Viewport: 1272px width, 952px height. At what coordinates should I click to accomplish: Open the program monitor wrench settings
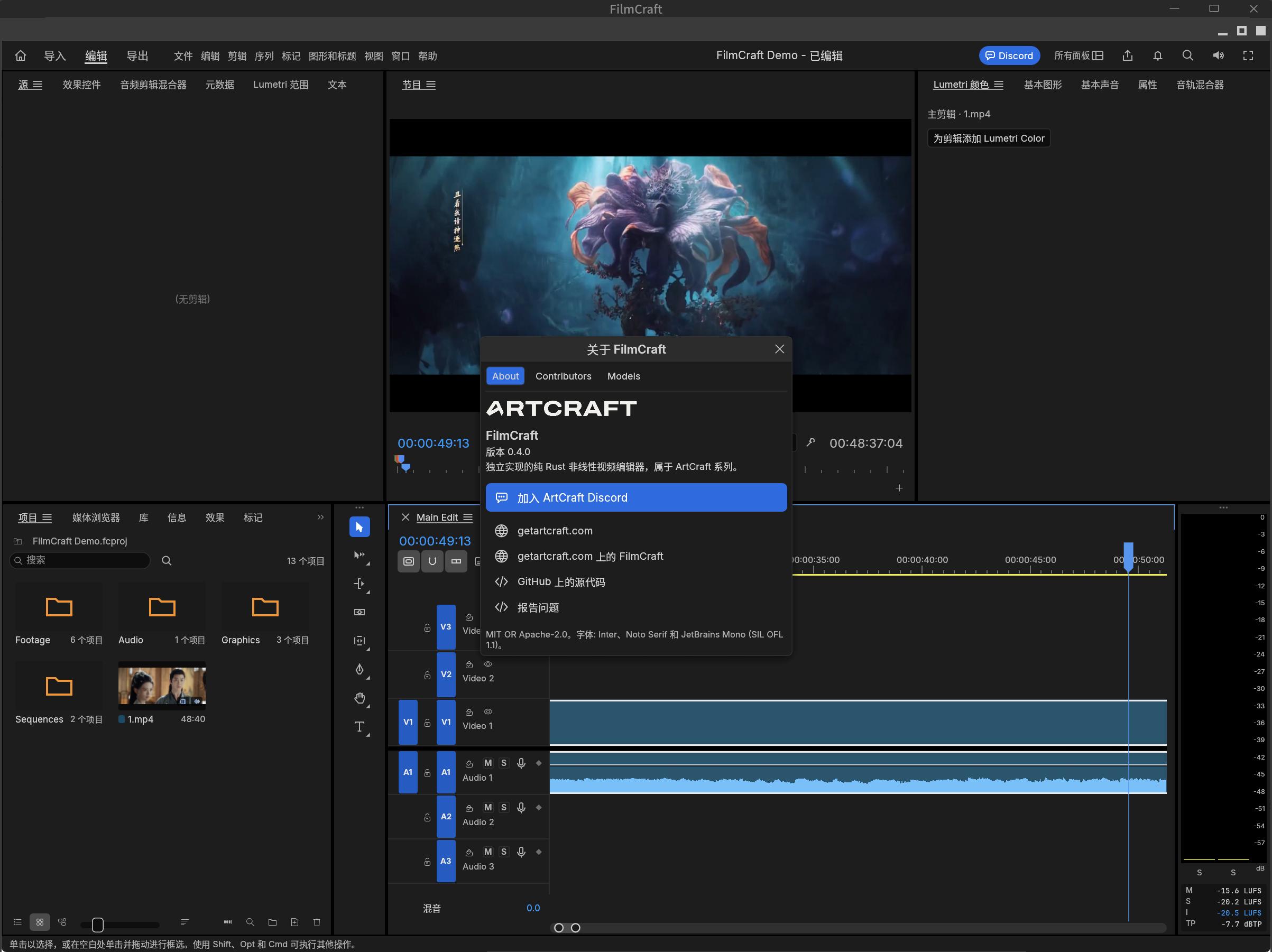[x=811, y=442]
